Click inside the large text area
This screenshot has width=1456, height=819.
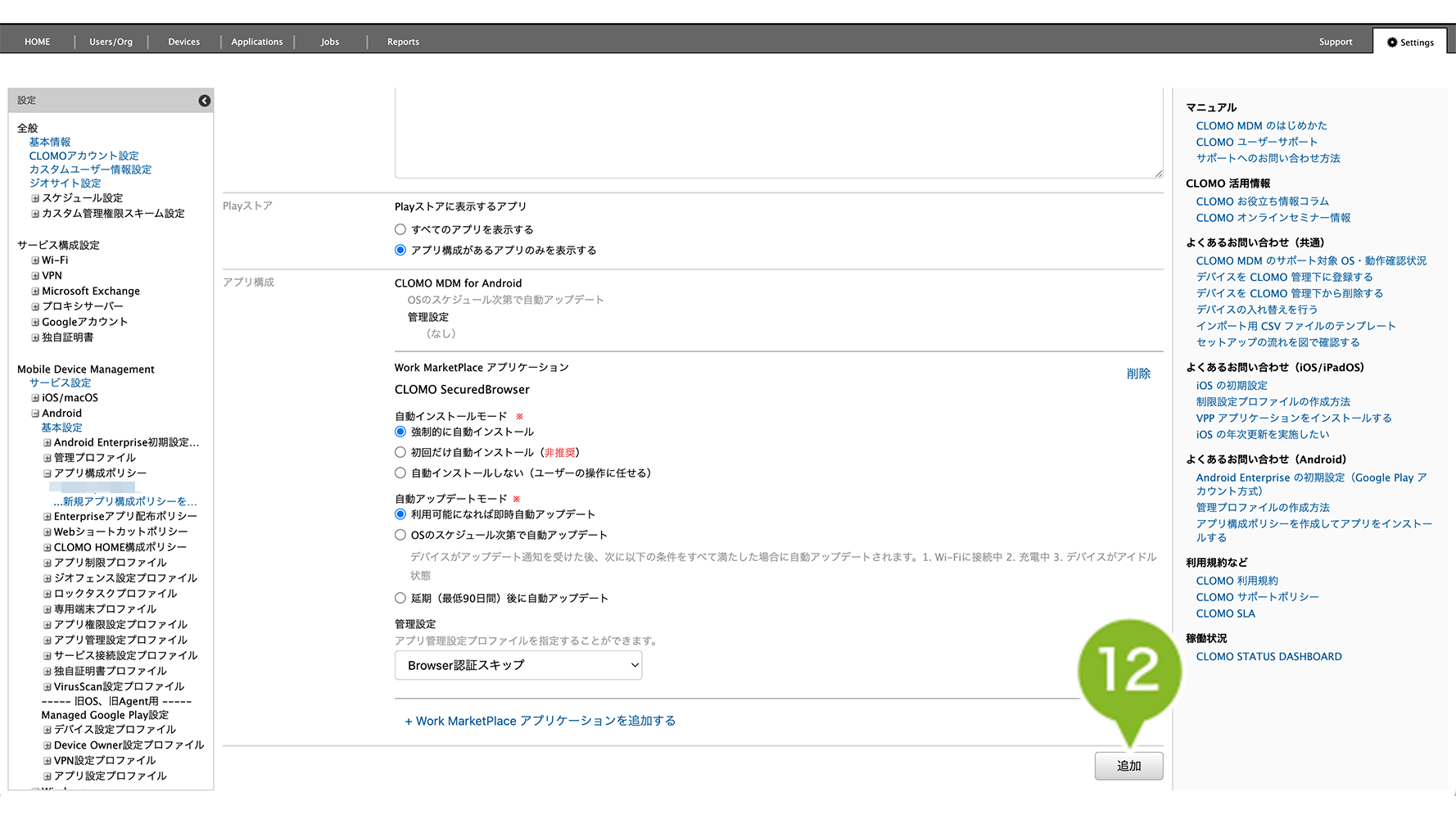click(x=779, y=133)
